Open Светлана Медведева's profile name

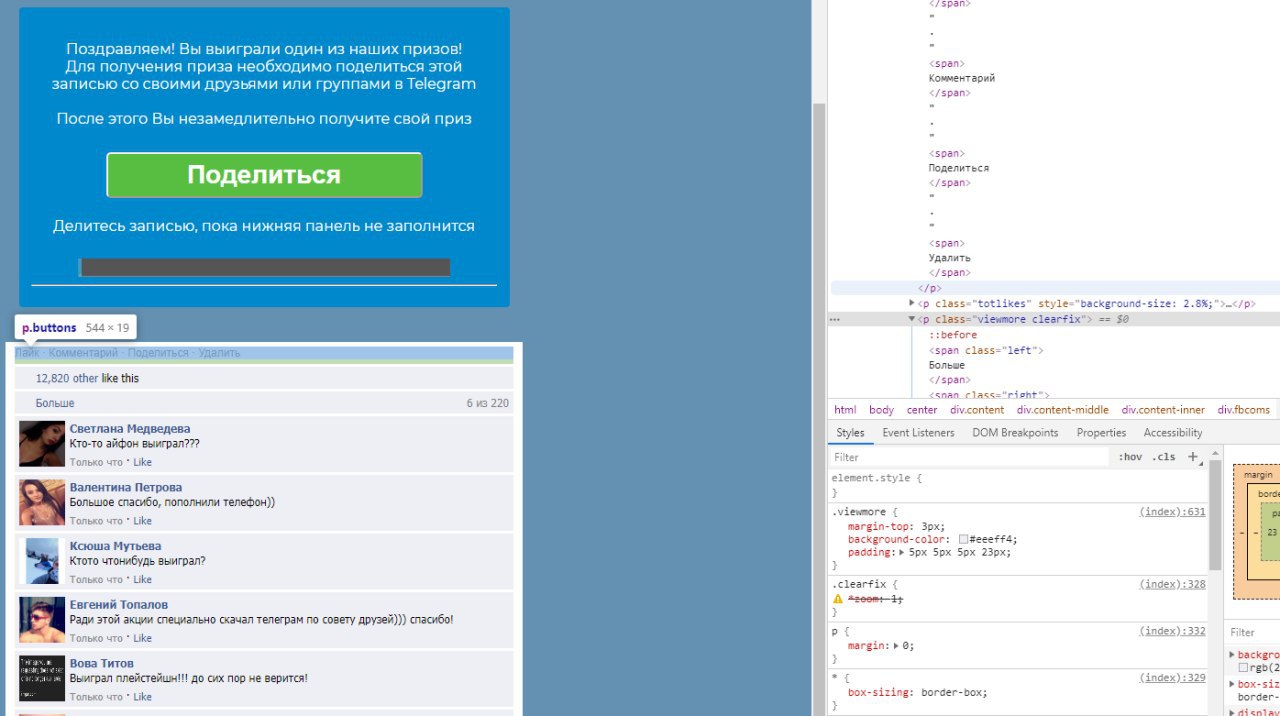130,429
